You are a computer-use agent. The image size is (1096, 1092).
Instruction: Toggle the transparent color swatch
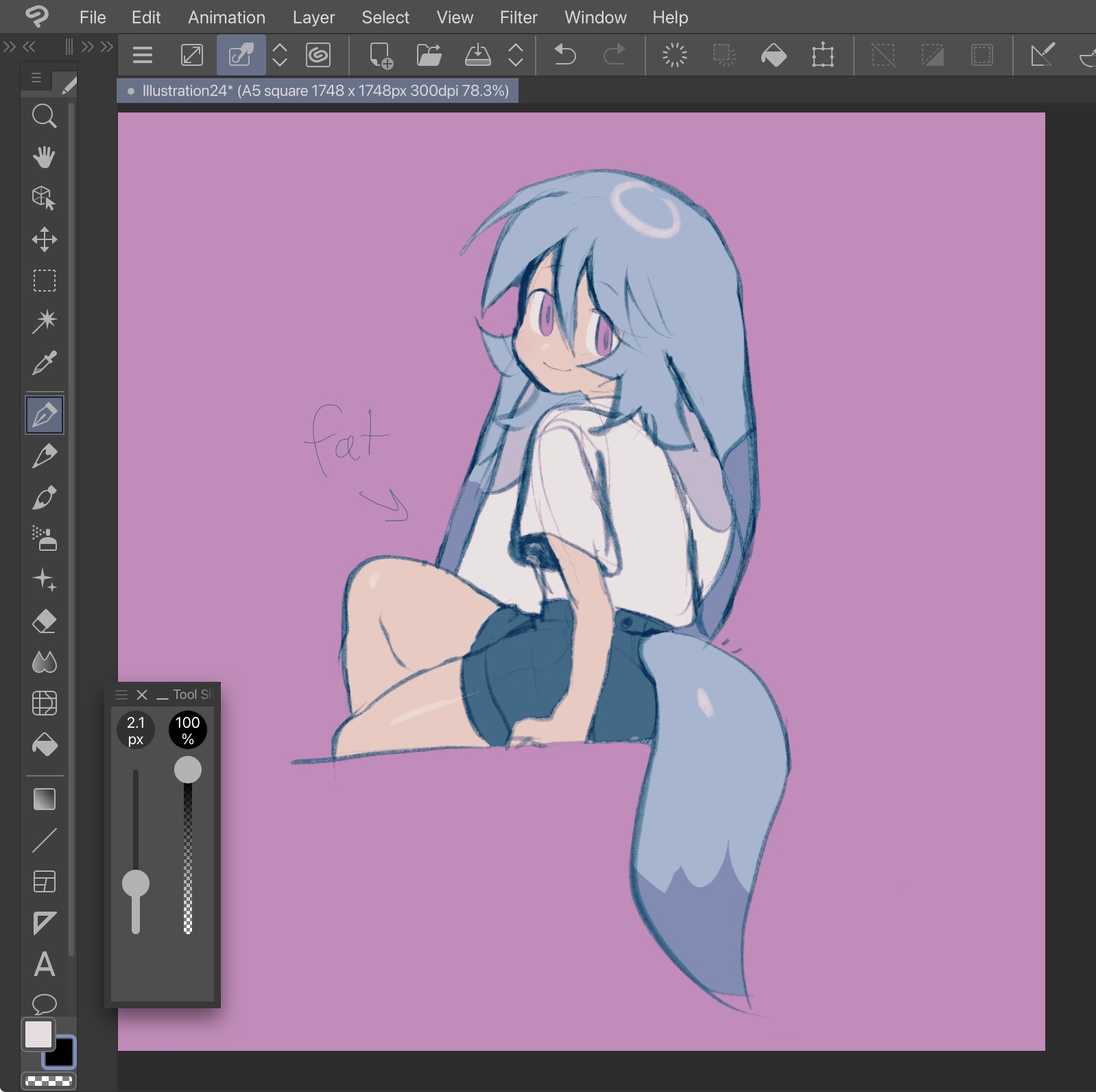(48, 1082)
